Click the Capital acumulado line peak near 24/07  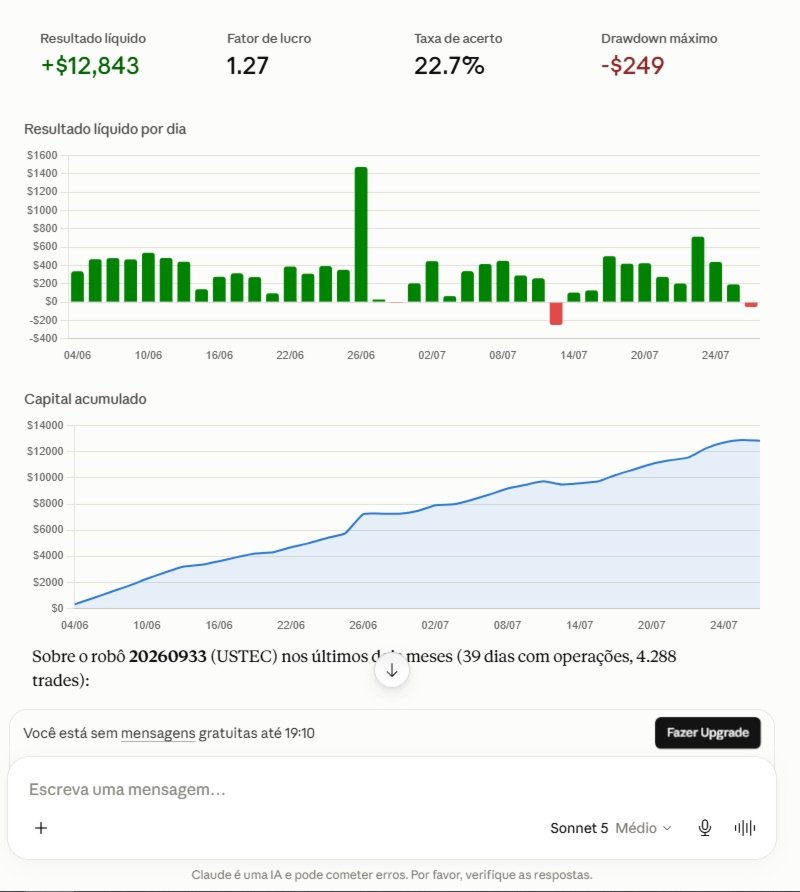(x=740, y=440)
